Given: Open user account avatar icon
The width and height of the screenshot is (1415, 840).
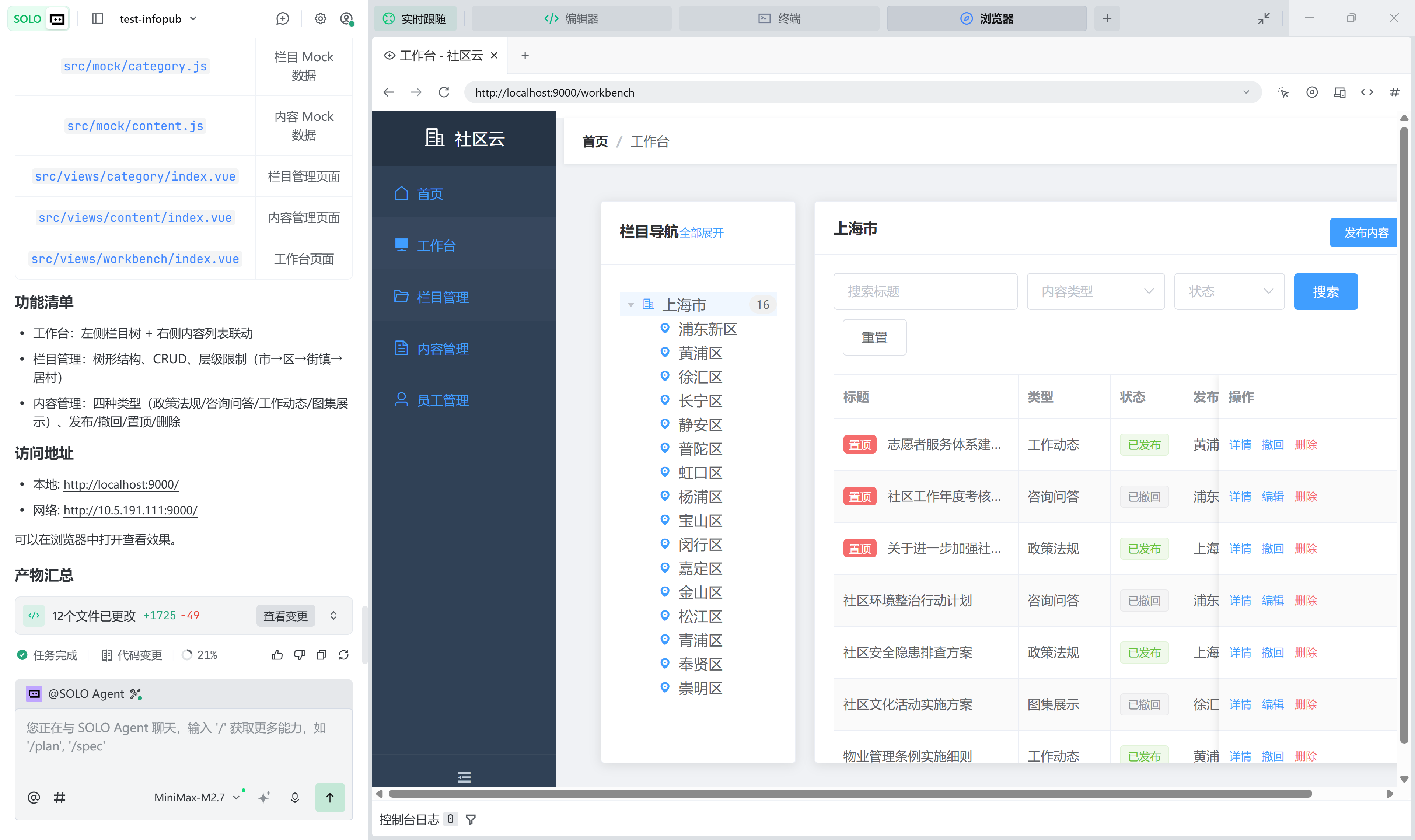Looking at the screenshot, I should click(347, 19).
